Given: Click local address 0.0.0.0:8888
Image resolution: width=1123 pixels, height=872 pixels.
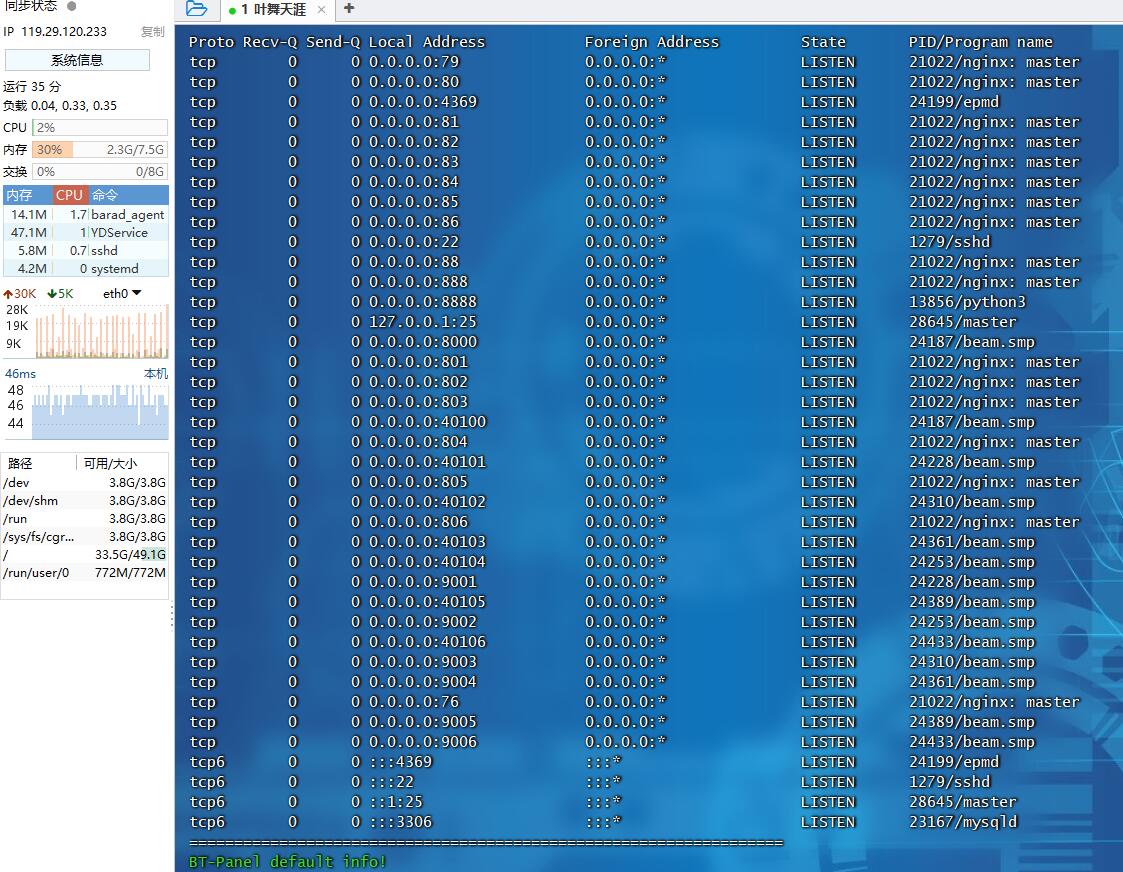Looking at the screenshot, I should pyautogui.click(x=423, y=301).
